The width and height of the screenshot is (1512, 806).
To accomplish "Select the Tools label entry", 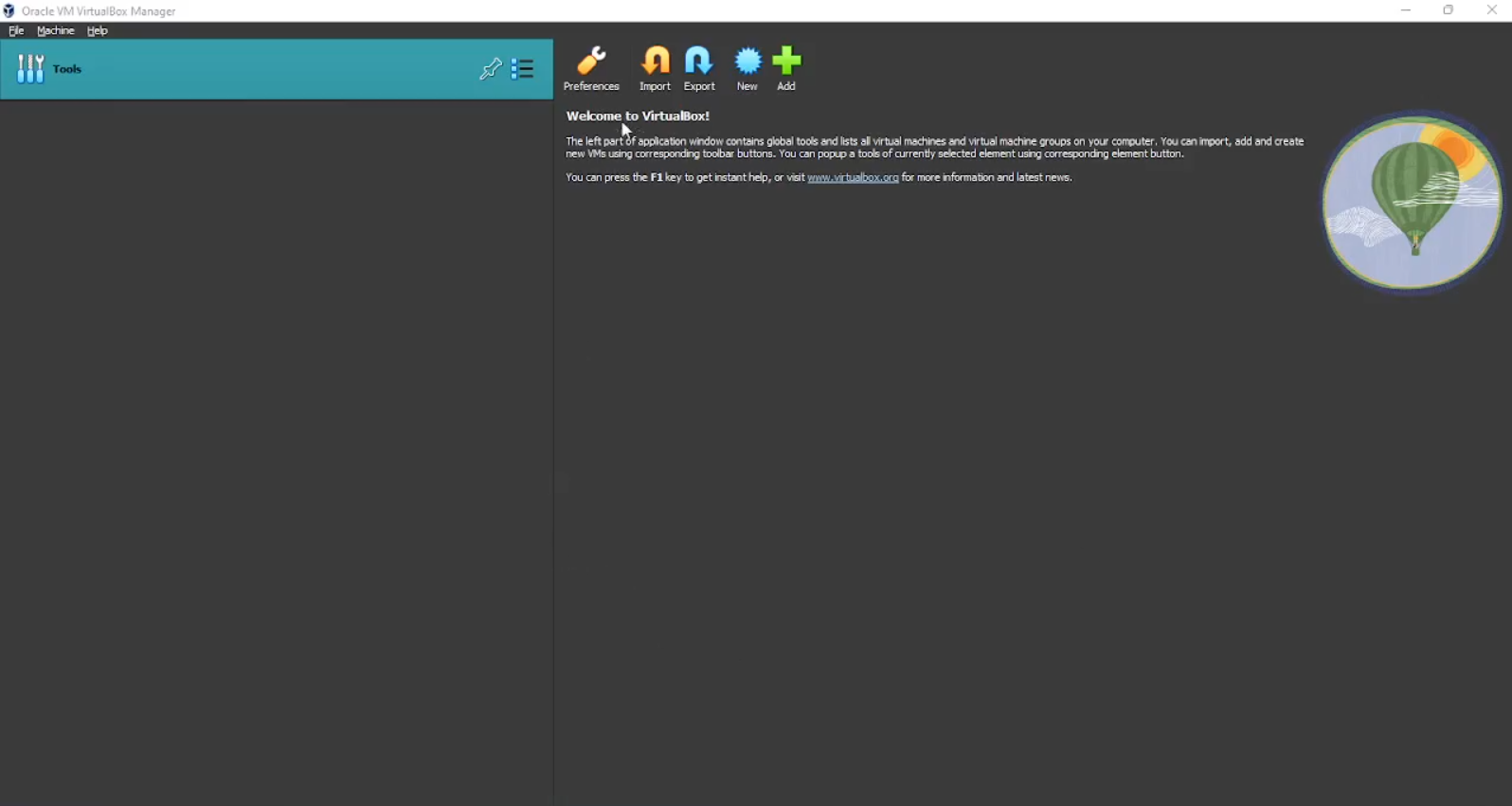I will (67, 69).
